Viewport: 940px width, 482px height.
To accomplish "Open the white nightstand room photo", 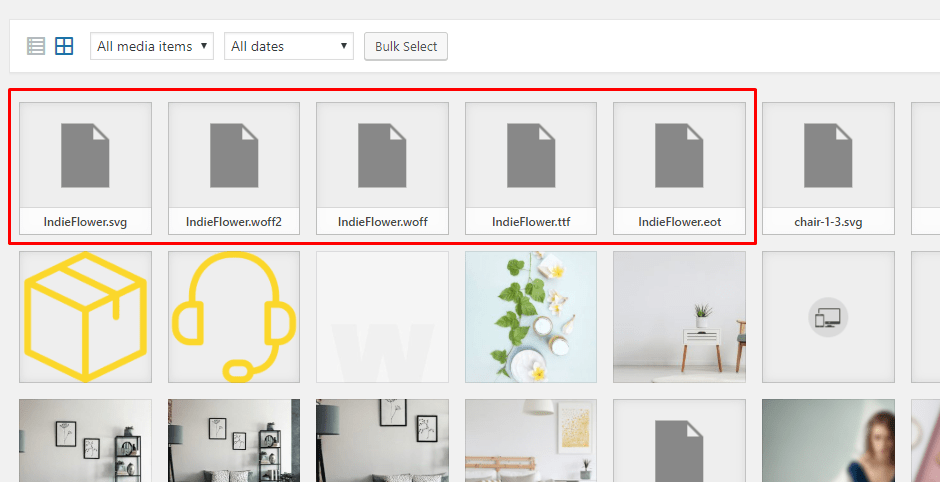I will [679, 317].
